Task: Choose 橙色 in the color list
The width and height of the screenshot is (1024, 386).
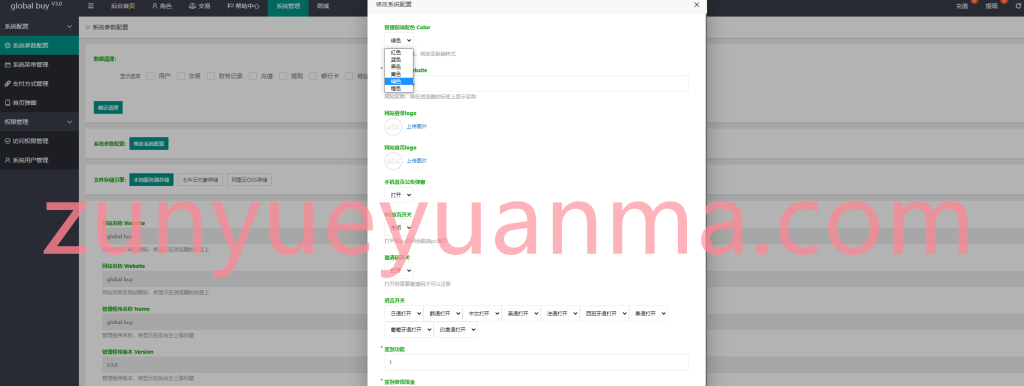Action: 398,88
